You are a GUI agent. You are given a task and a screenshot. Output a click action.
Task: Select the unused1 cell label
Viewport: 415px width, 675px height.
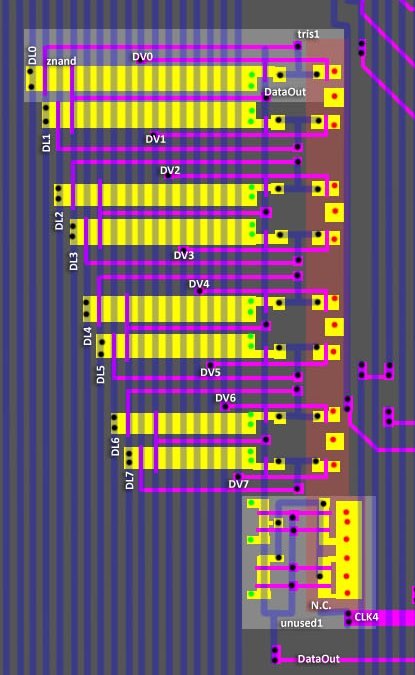[x=301, y=623]
